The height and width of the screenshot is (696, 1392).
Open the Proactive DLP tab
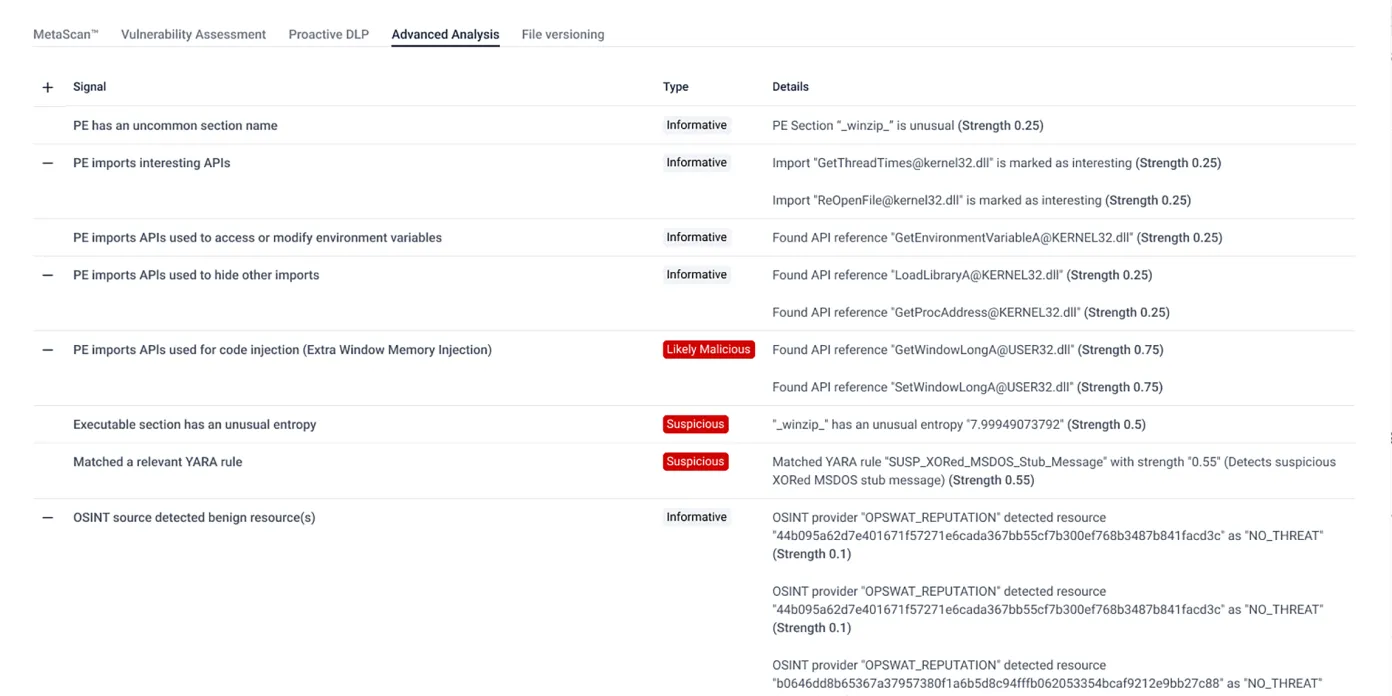328,34
